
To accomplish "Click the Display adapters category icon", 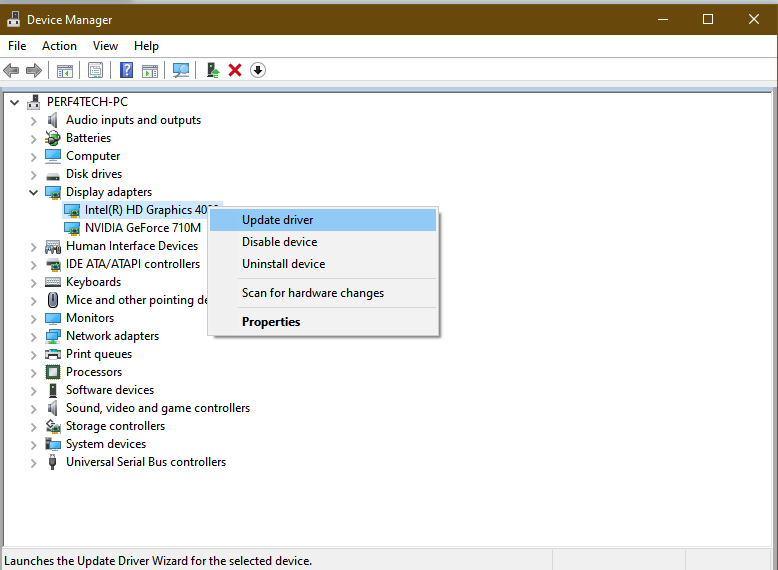I will (x=53, y=192).
